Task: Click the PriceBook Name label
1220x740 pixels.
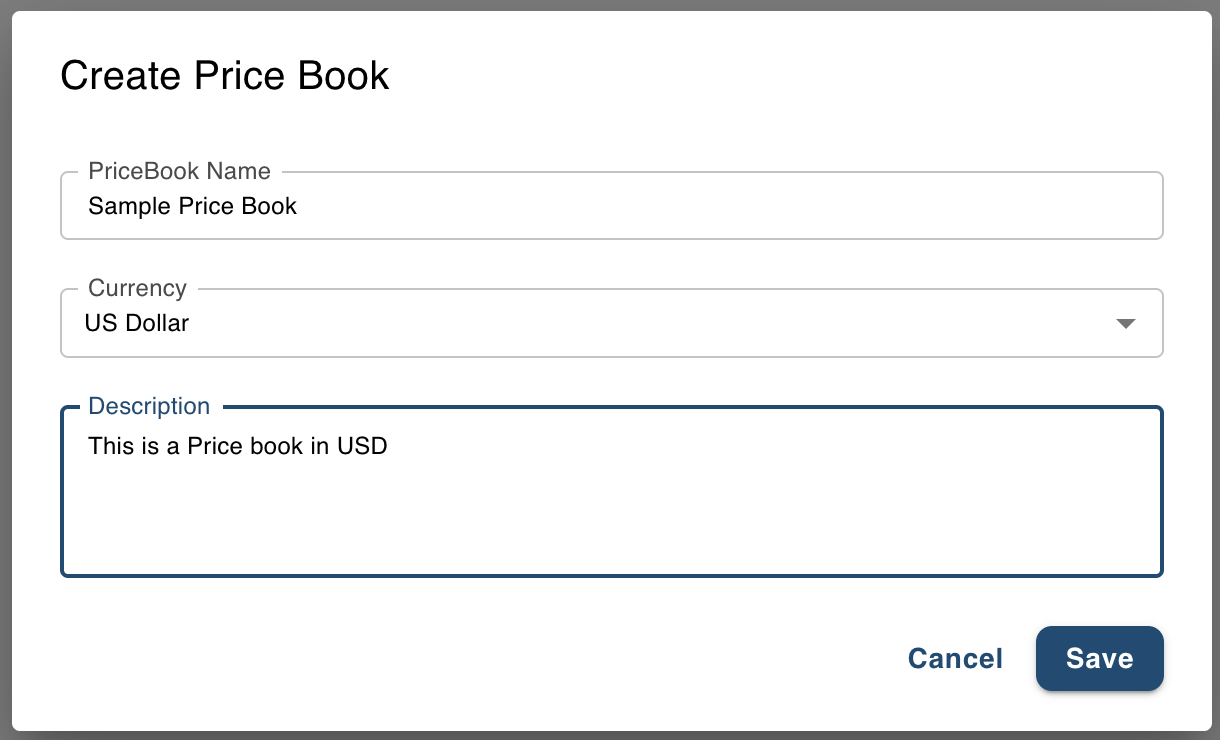Action: (179, 171)
